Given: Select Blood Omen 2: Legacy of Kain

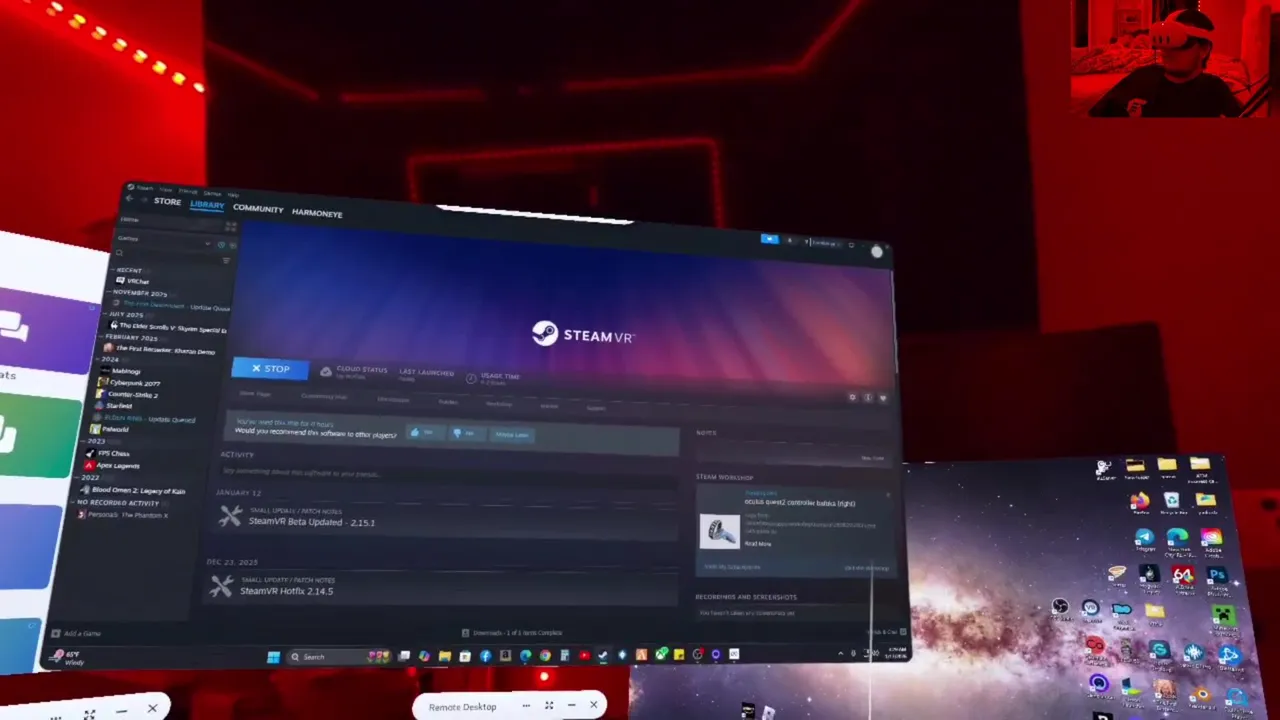Looking at the screenshot, I should (132, 490).
